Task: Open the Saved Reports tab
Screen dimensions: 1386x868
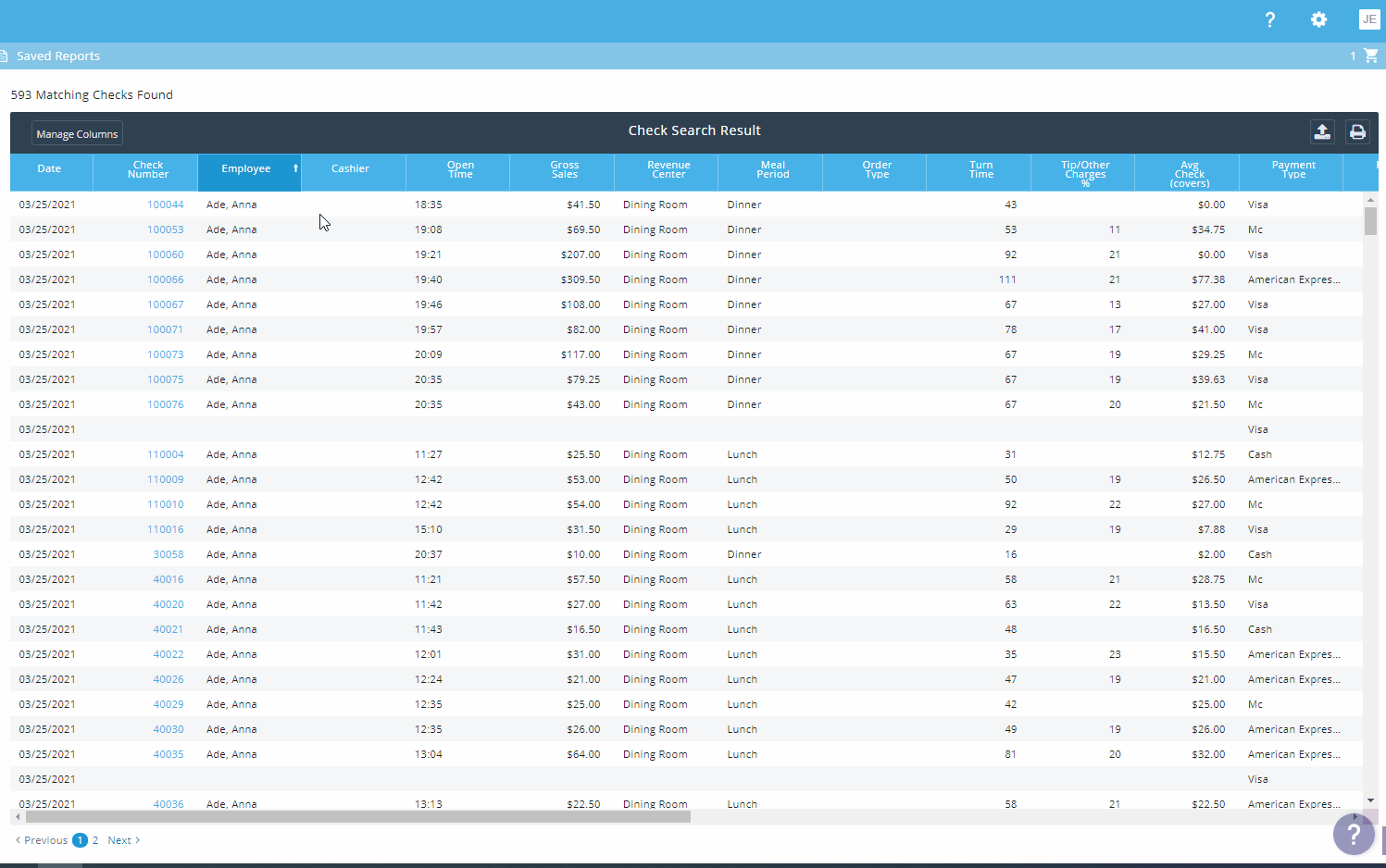Action: pos(58,56)
